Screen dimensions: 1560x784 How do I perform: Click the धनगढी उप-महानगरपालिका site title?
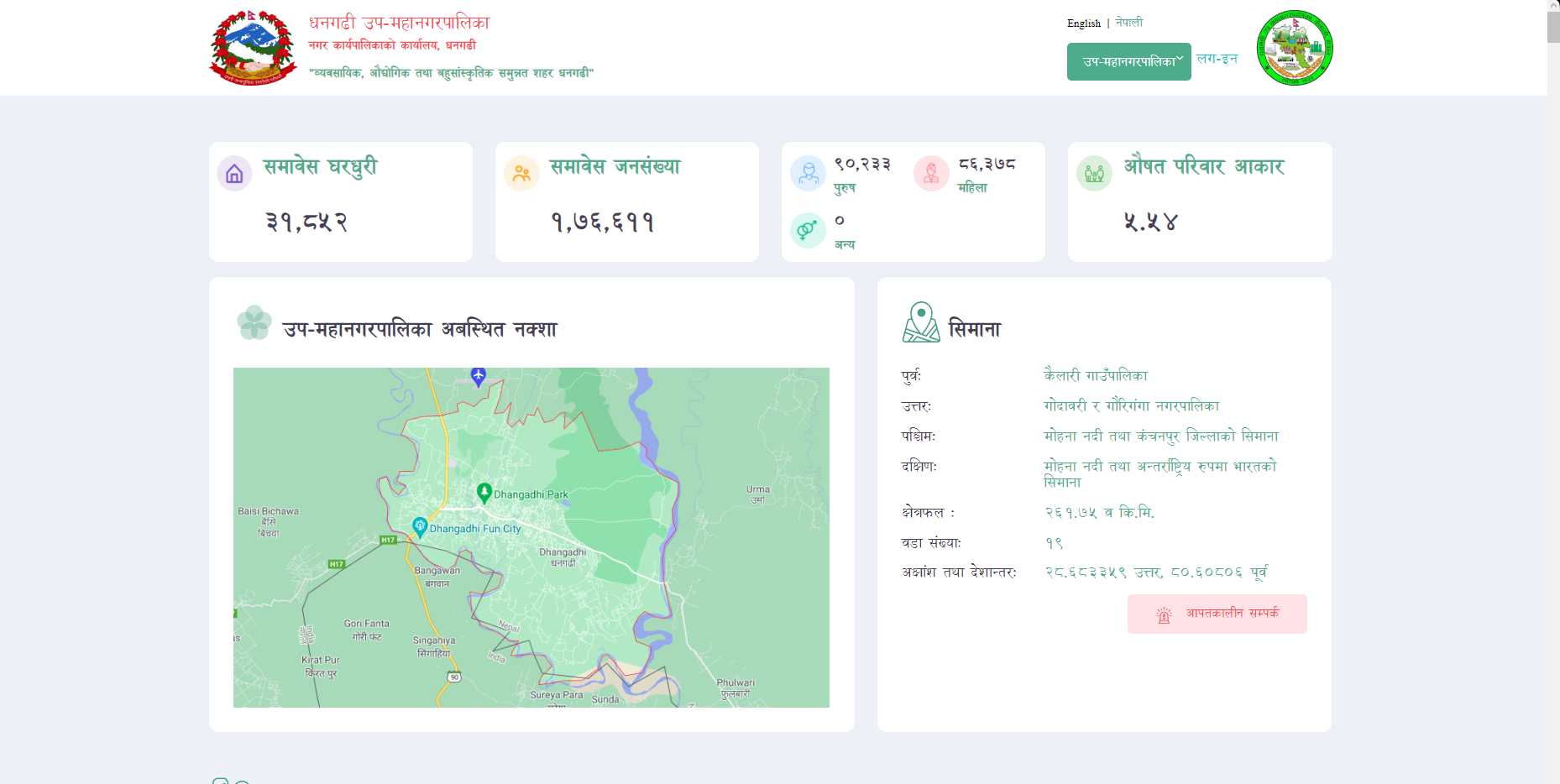click(x=399, y=23)
